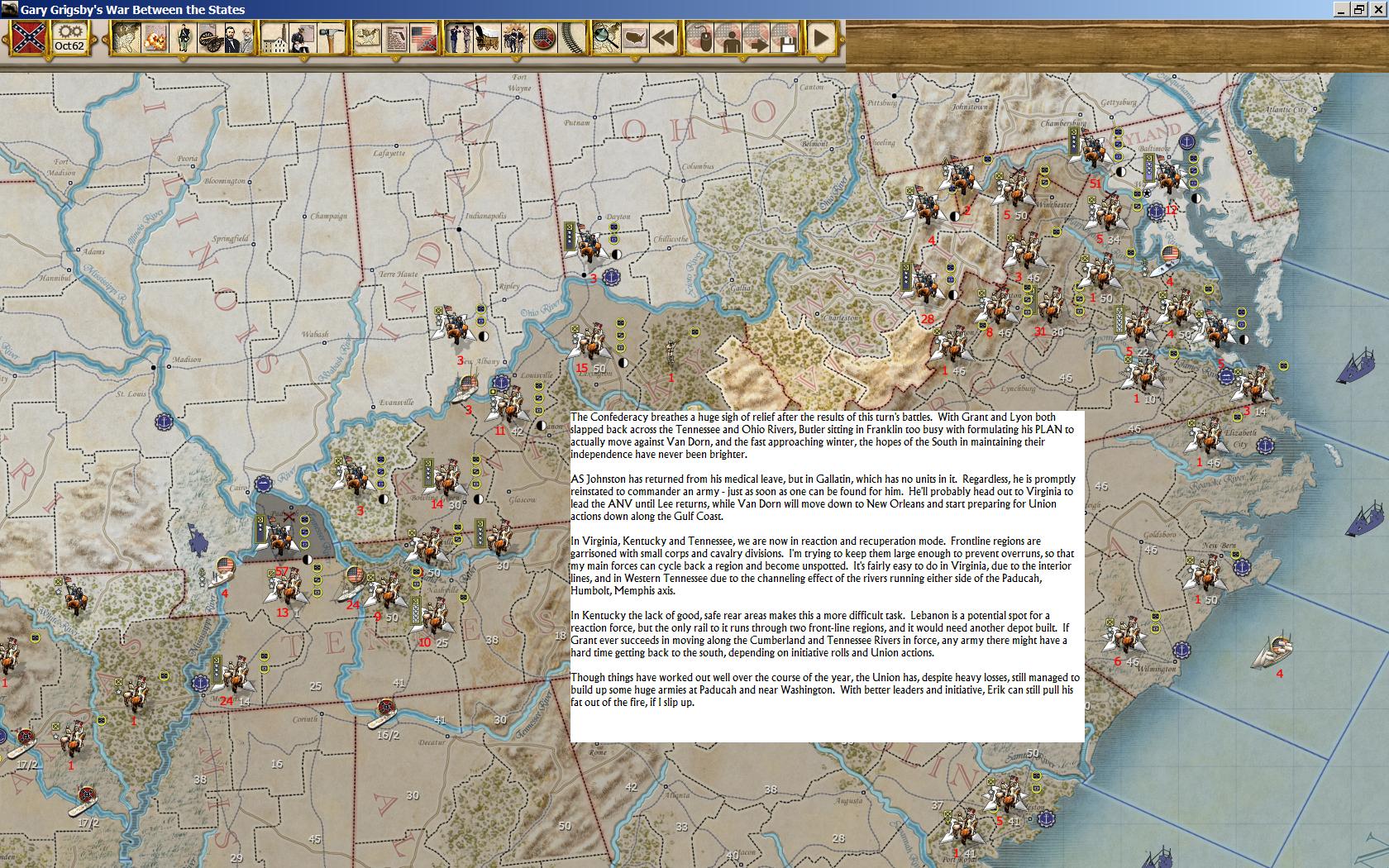Click the computer mouse preferences icon
Screen dimensions: 1389x868
(700, 38)
